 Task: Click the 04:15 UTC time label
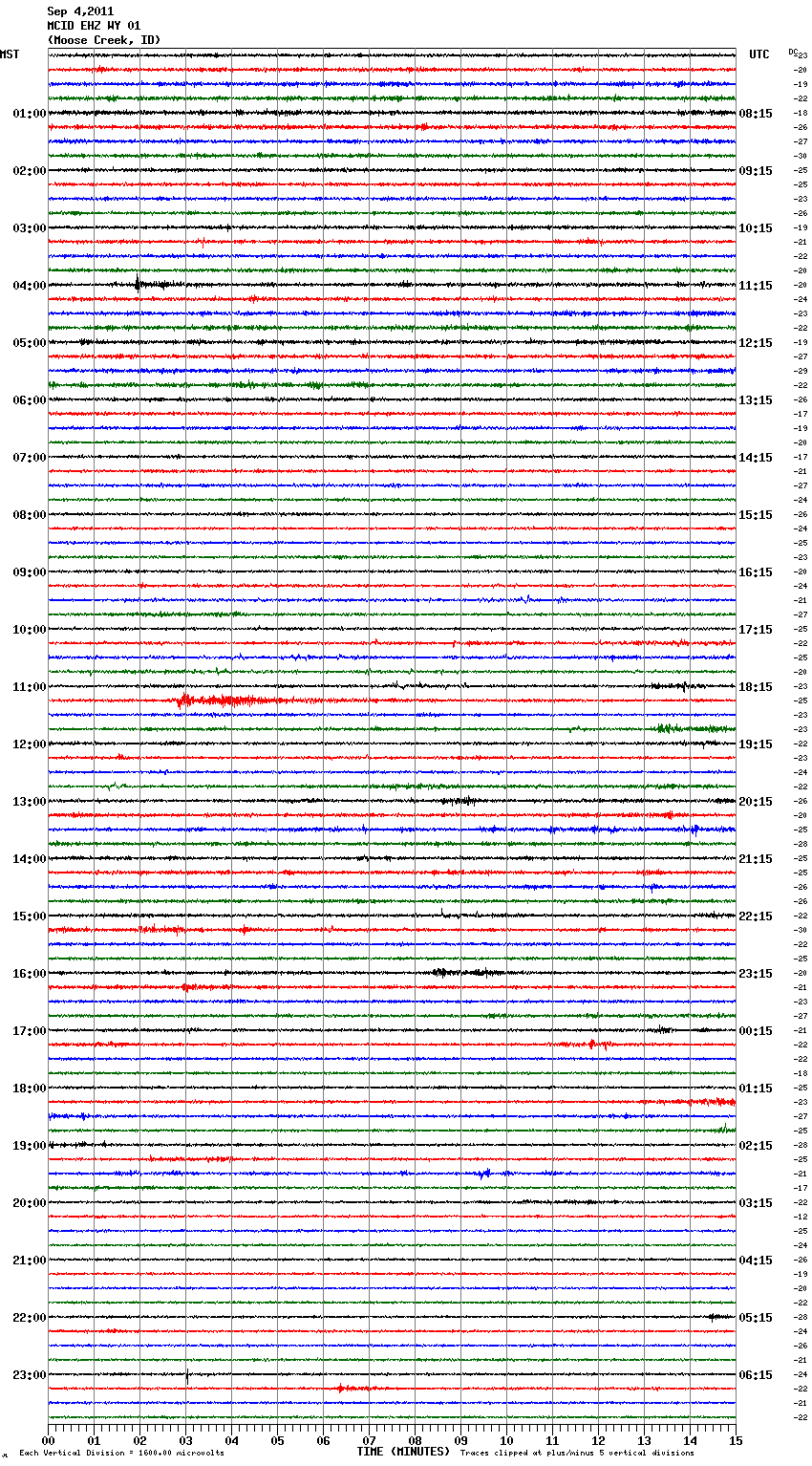[x=756, y=1261]
